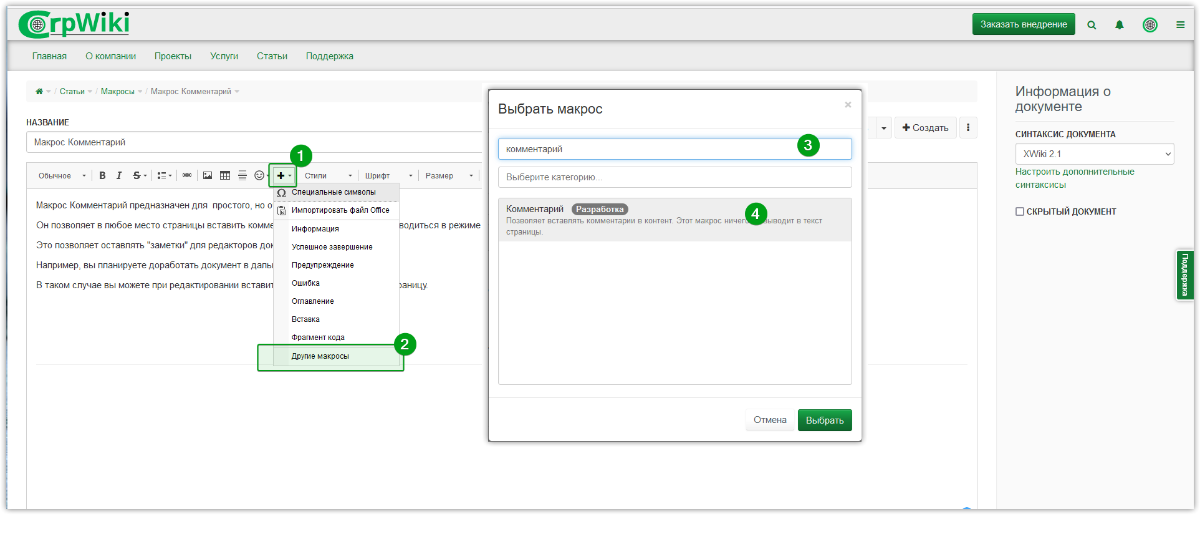Screen dimensions: 1200x534
Task: Open 'Проекты' navigation tab
Action: pos(173,56)
